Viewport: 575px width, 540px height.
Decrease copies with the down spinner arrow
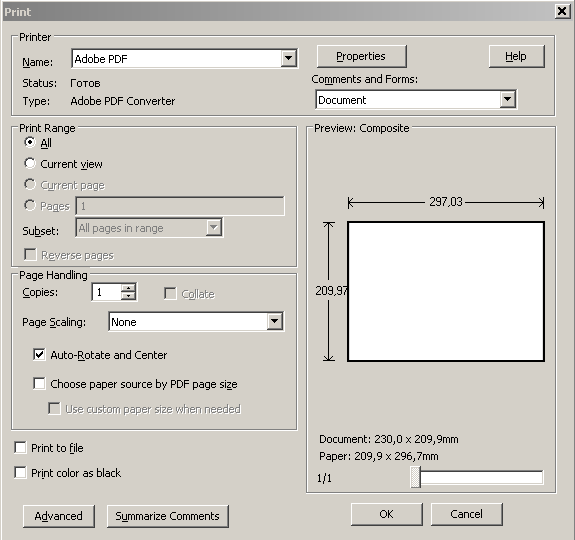pyautogui.click(x=128, y=296)
